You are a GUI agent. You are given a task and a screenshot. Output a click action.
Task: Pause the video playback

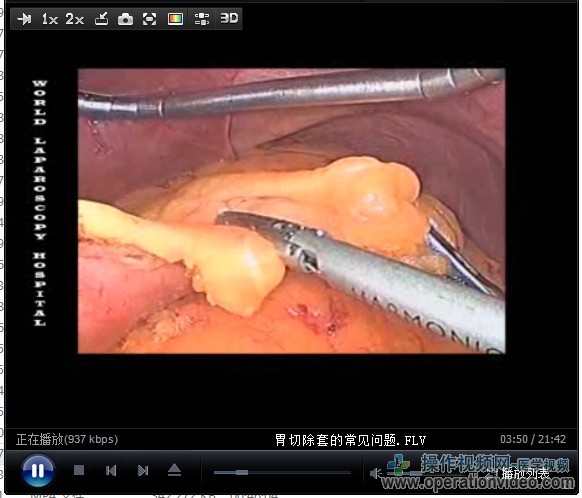tap(38, 471)
